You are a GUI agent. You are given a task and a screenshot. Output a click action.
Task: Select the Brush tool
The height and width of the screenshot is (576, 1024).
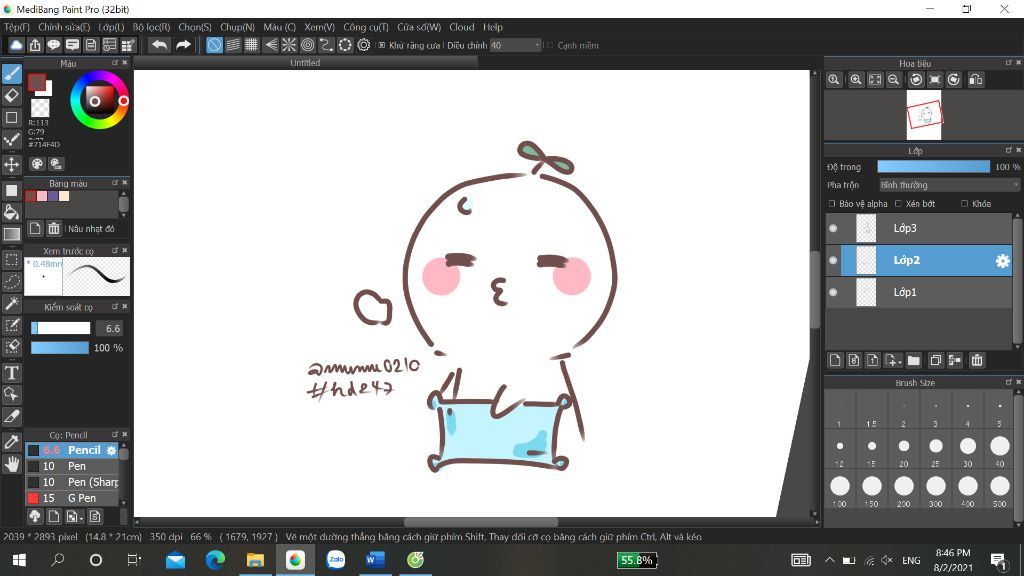coord(12,74)
